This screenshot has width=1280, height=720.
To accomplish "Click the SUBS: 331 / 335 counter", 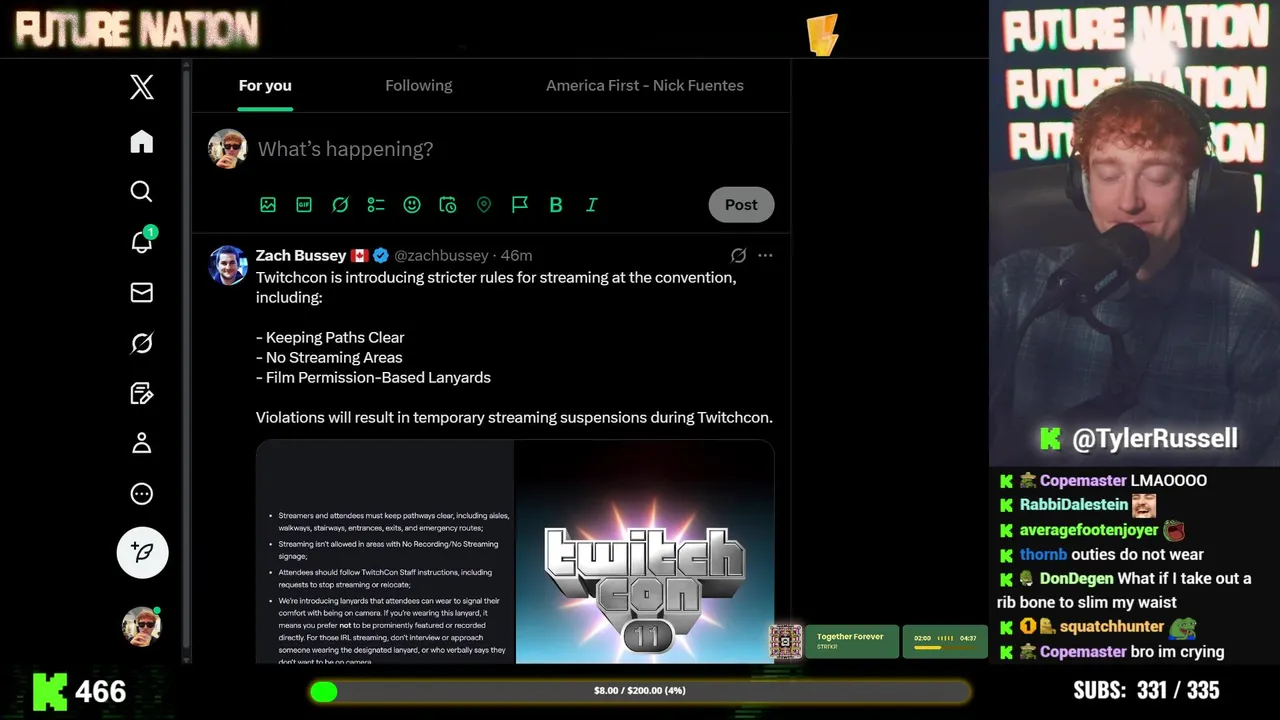I will [1146, 691].
